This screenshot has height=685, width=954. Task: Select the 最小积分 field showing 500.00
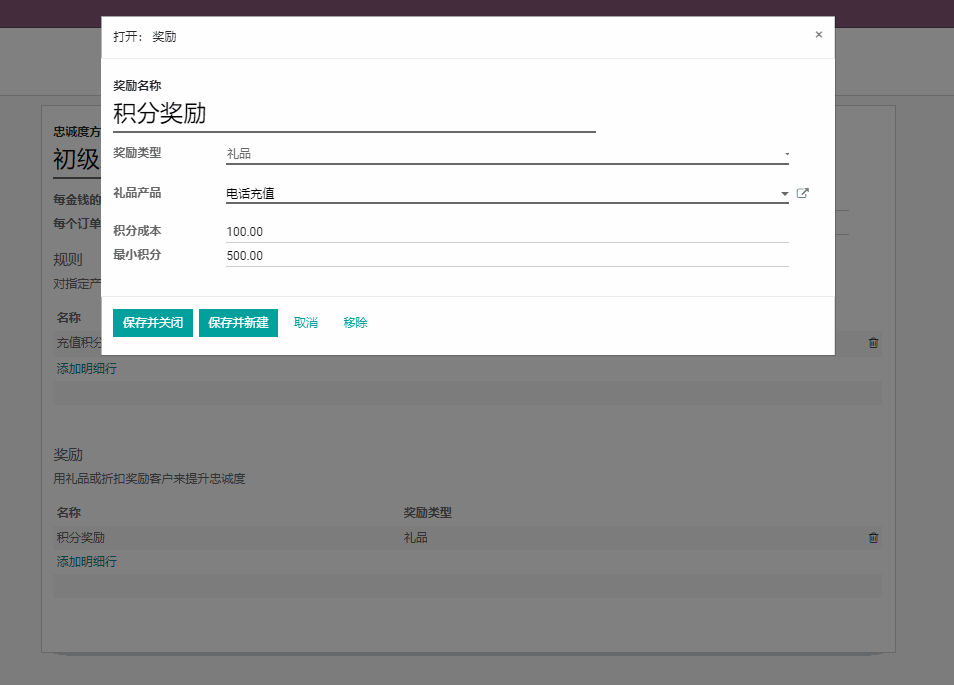point(507,256)
